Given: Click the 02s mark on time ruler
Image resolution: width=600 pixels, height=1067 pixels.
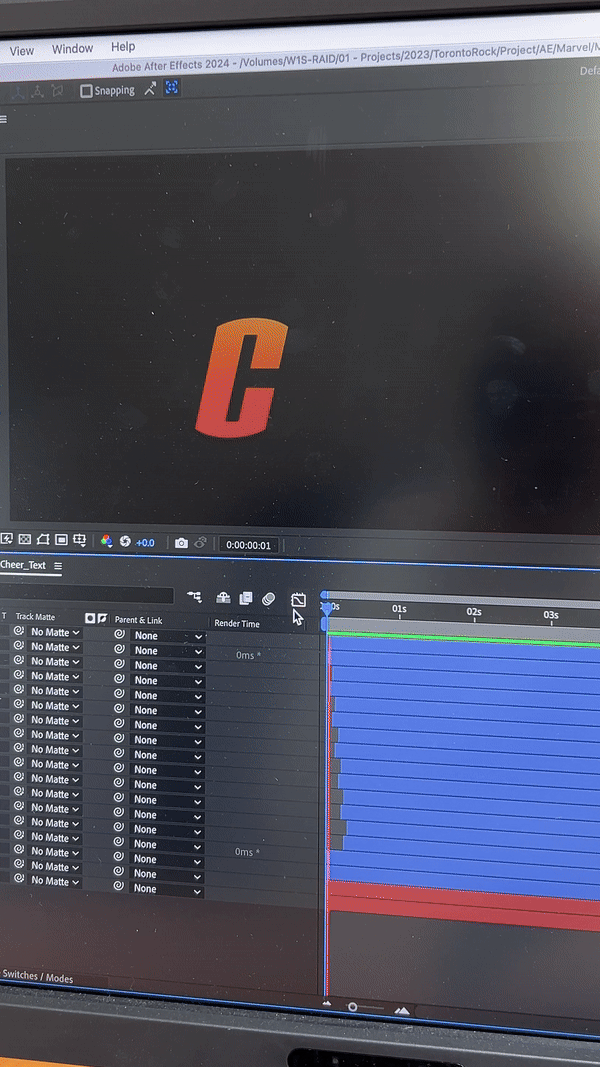Looking at the screenshot, I should click(474, 612).
